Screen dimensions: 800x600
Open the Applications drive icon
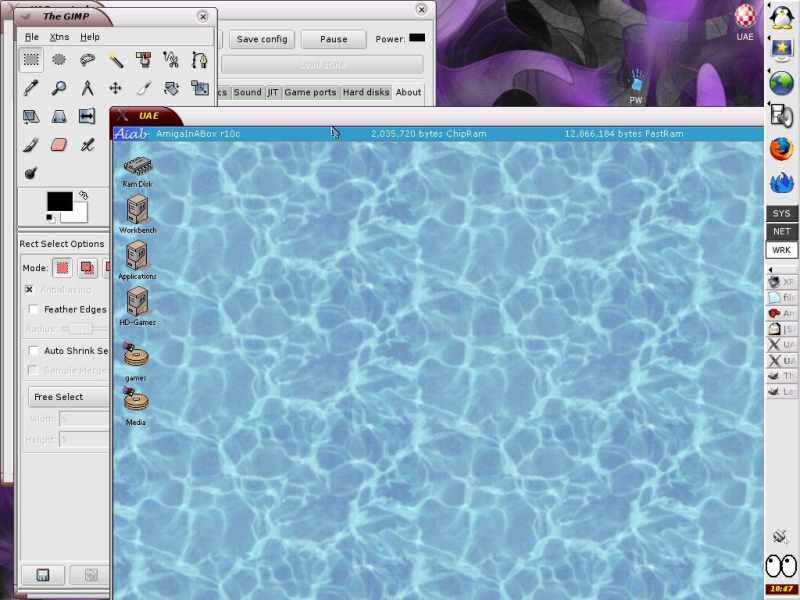[137, 260]
